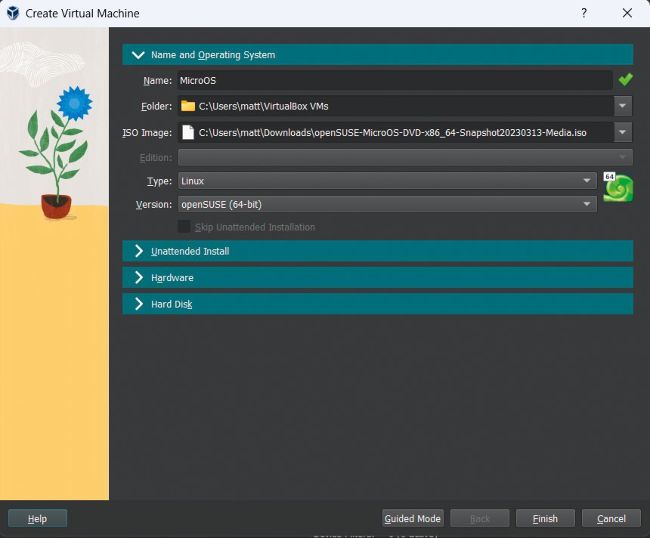This screenshot has height=538, width=650.
Task: Click the yellow folder icon in Folder field
Action: coord(188,106)
